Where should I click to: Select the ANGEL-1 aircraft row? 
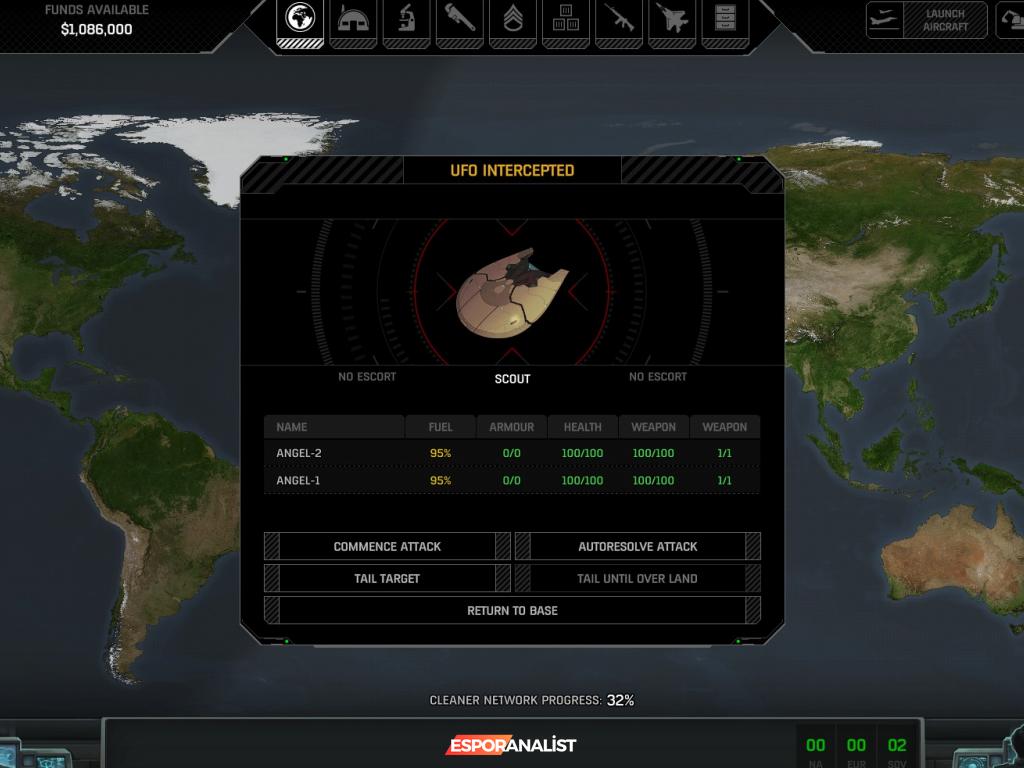pos(511,481)
